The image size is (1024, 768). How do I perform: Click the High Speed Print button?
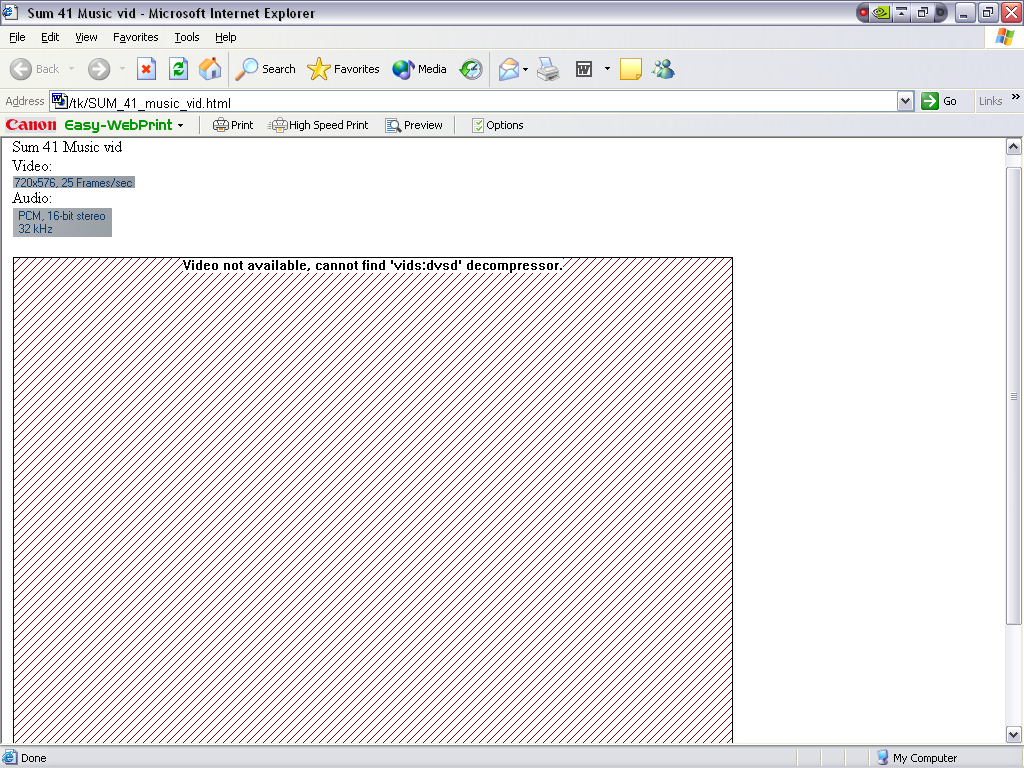(x=318, y=125)
